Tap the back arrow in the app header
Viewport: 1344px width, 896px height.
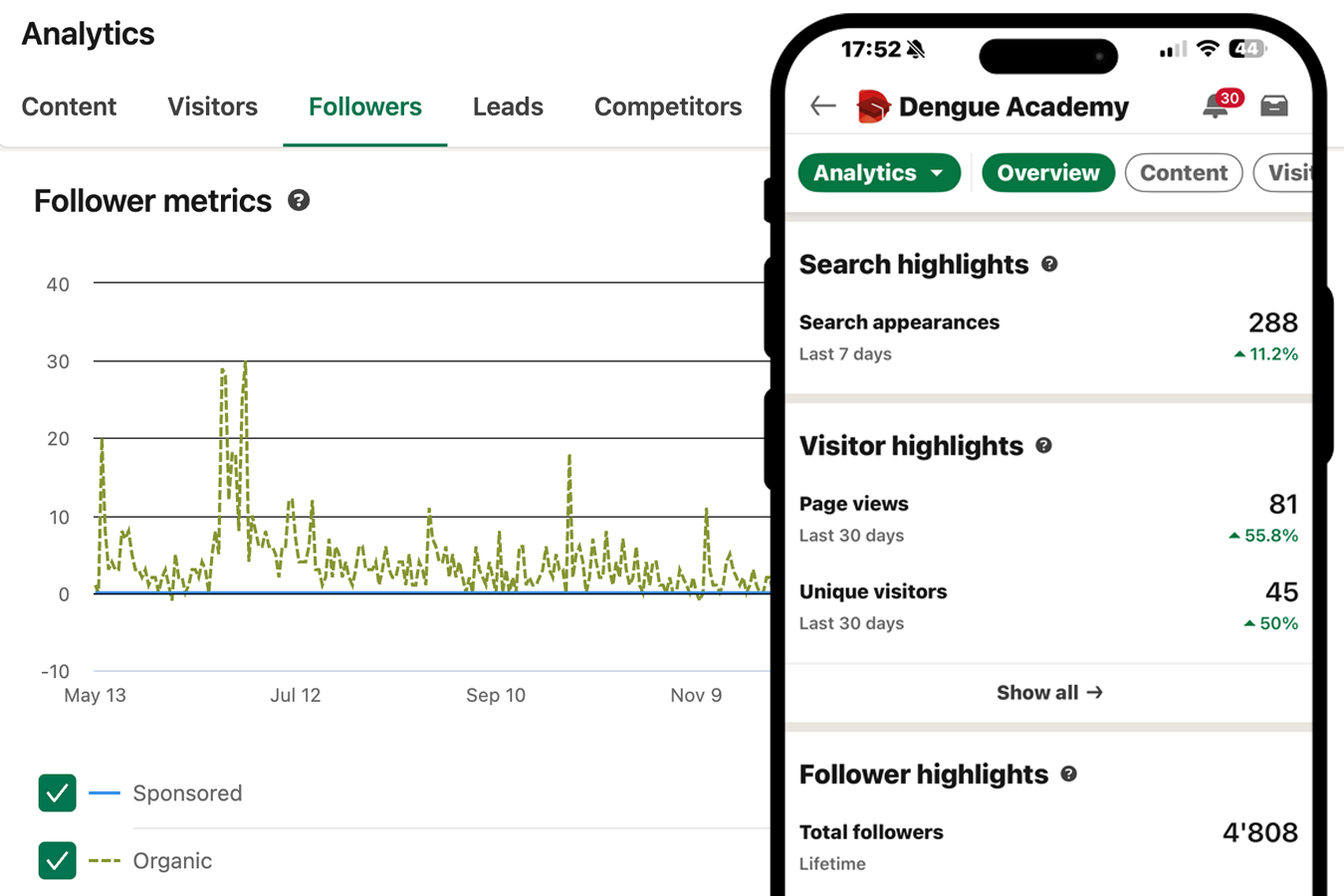tap(821, 105)
